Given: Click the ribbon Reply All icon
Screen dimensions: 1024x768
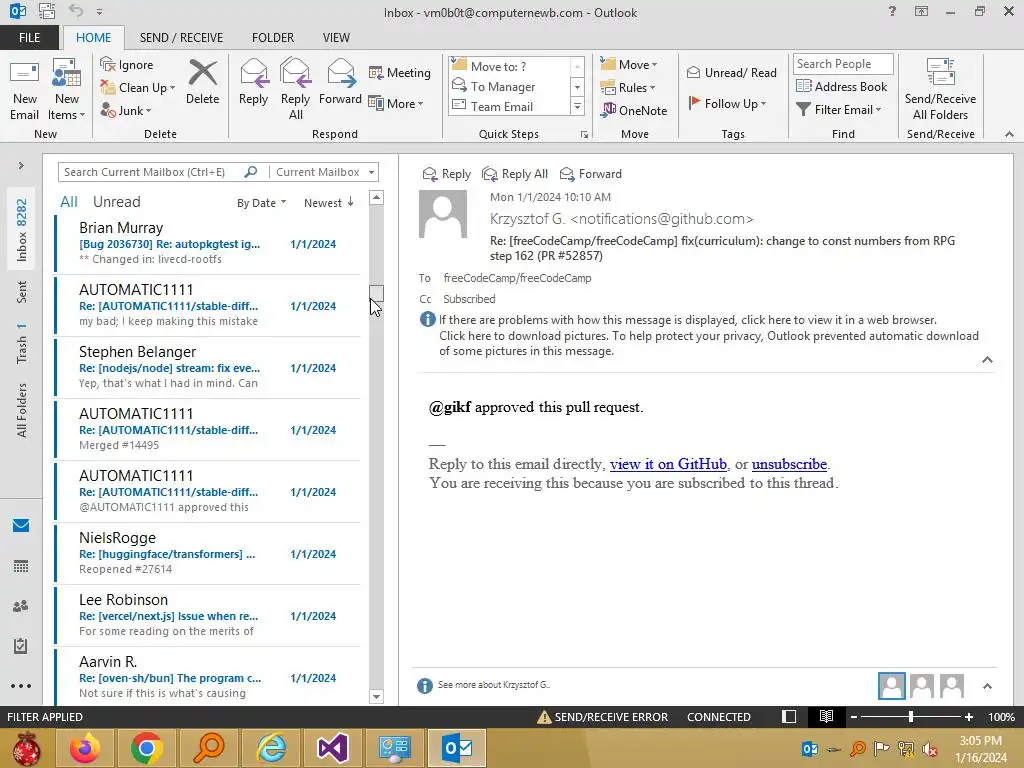Looking at the screenshot, I should (295, 90).
